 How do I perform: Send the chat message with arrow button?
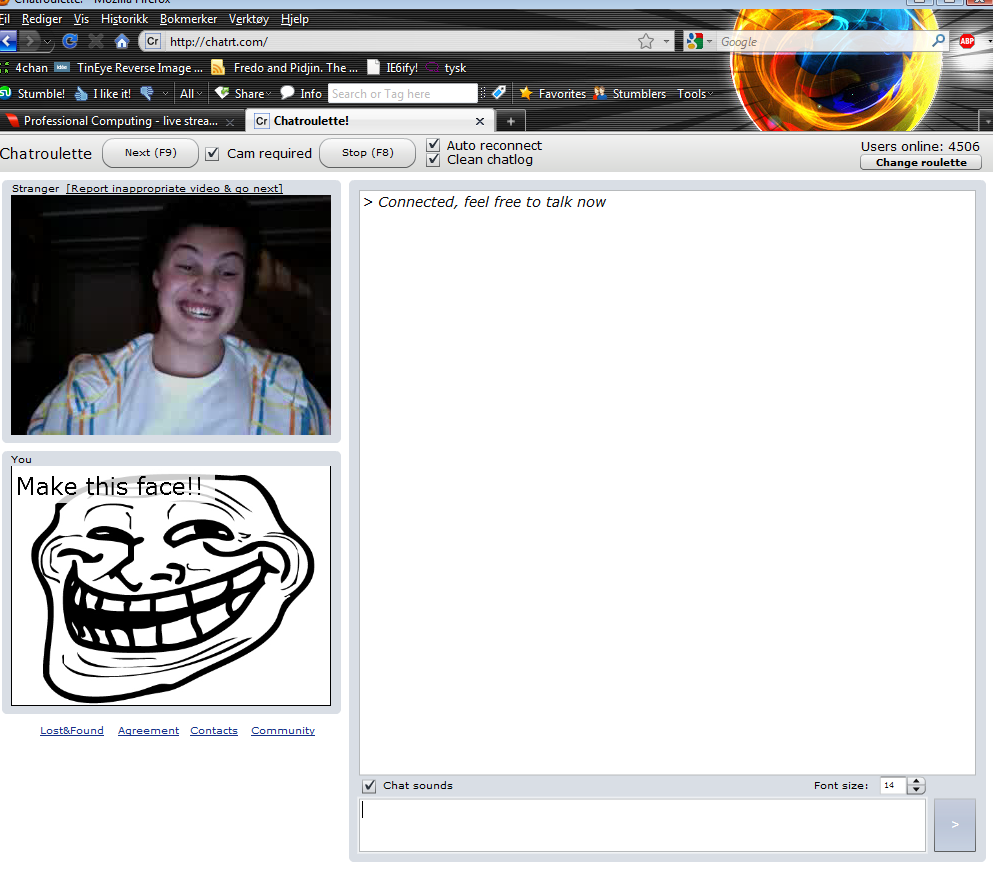(x=955, y=824)
